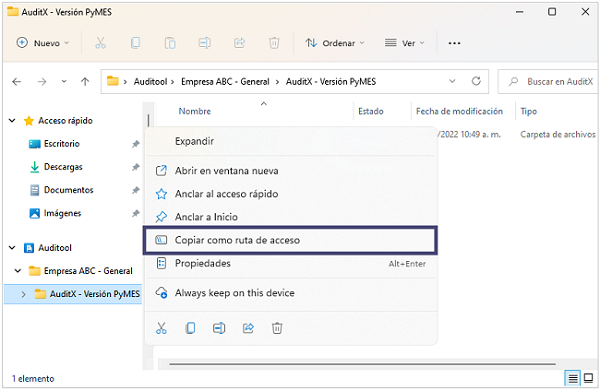Choose Anclar al acceso rápido
600x391 pixels.
click(x=227, y=194)
